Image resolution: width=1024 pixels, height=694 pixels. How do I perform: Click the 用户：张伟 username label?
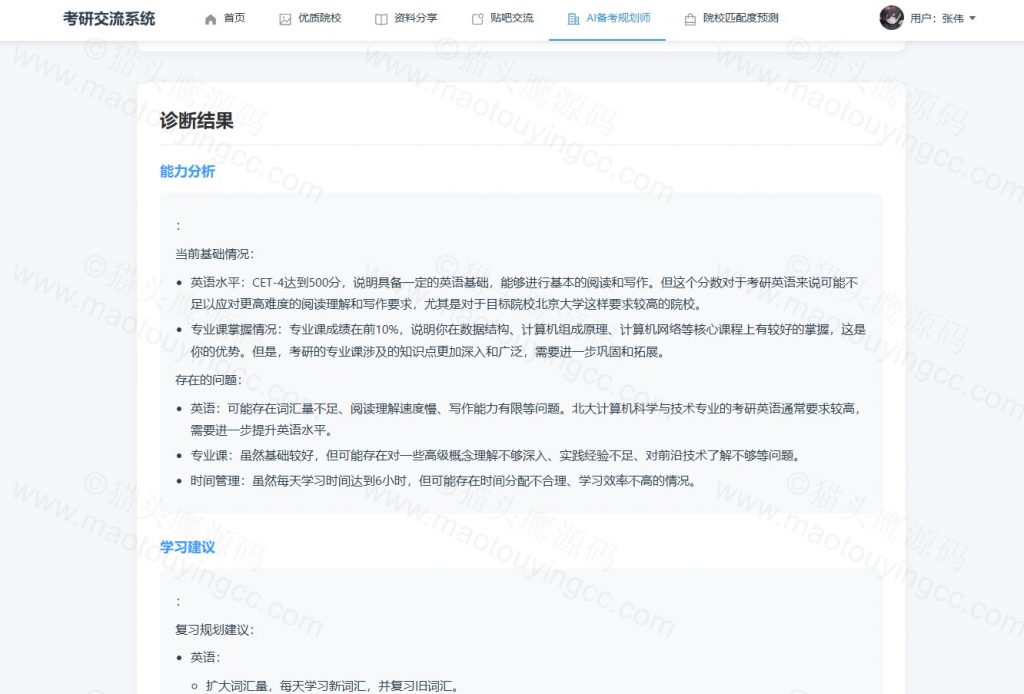pos(936,18)
